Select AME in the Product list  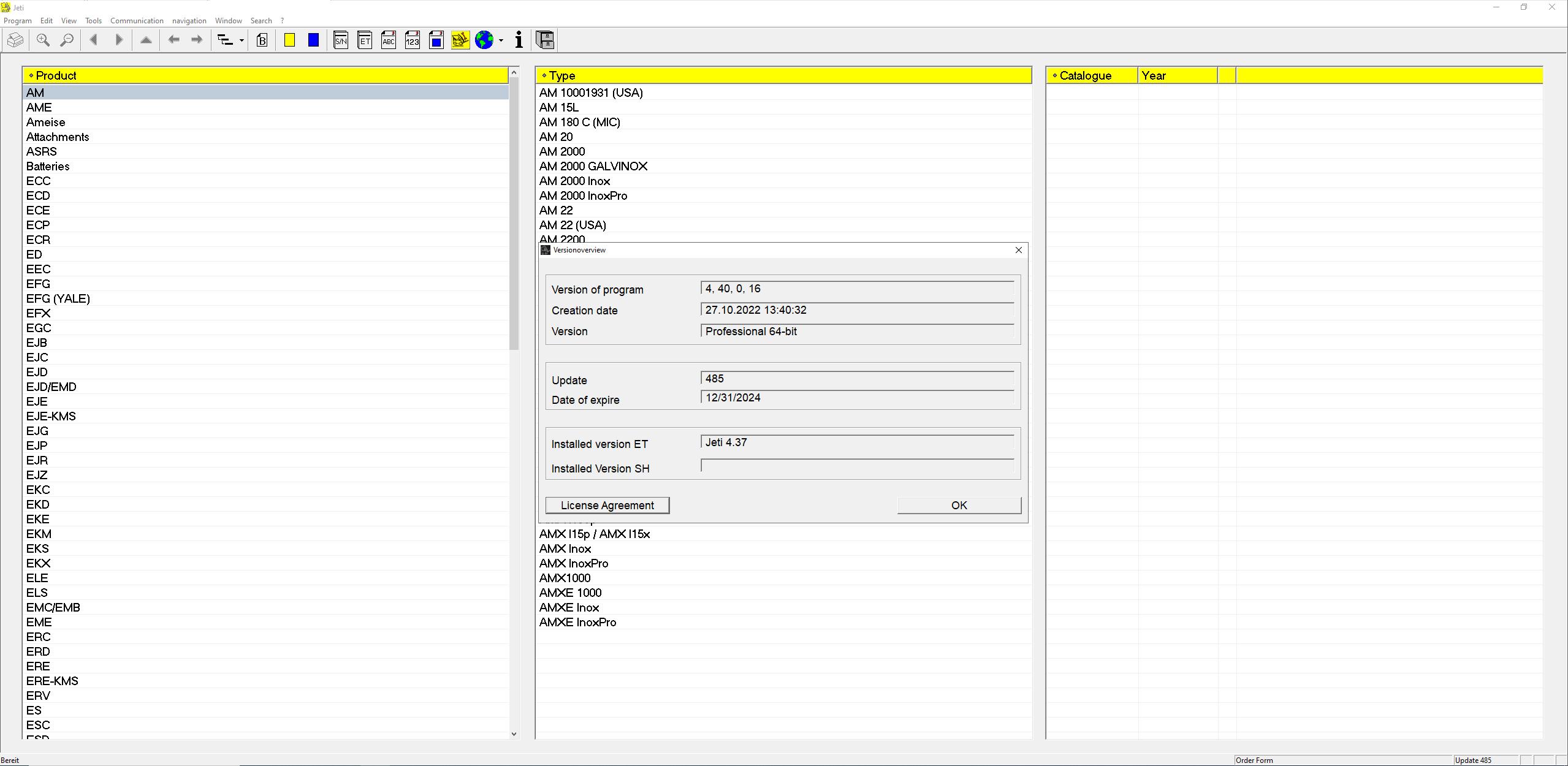(x=265, y=107)
